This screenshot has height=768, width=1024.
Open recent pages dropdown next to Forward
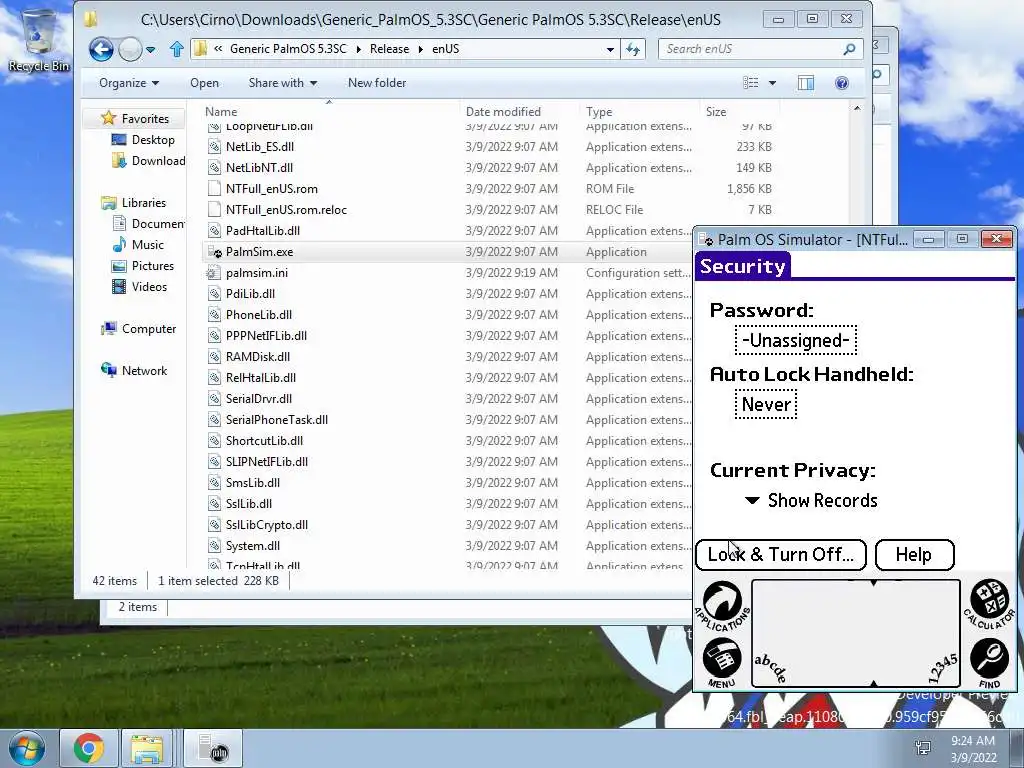[x=150, y=50]
